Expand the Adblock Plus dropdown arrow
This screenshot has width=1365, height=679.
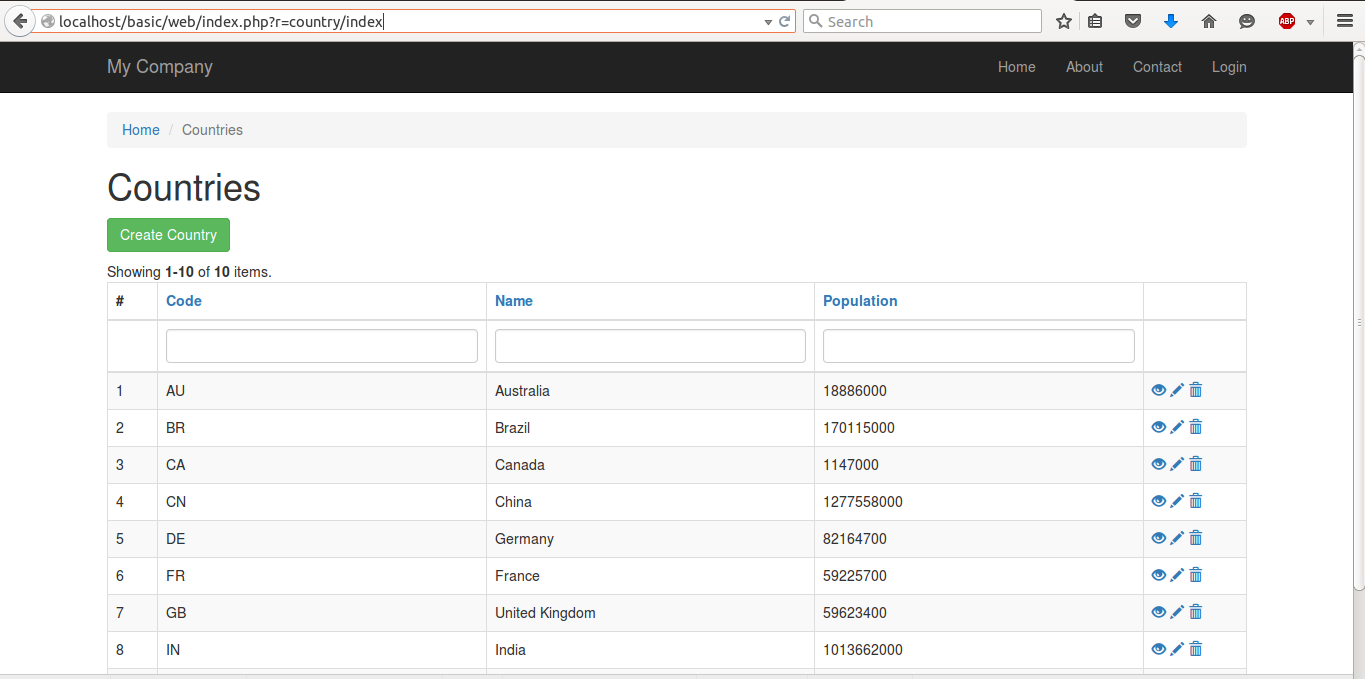coord(1310,22)
